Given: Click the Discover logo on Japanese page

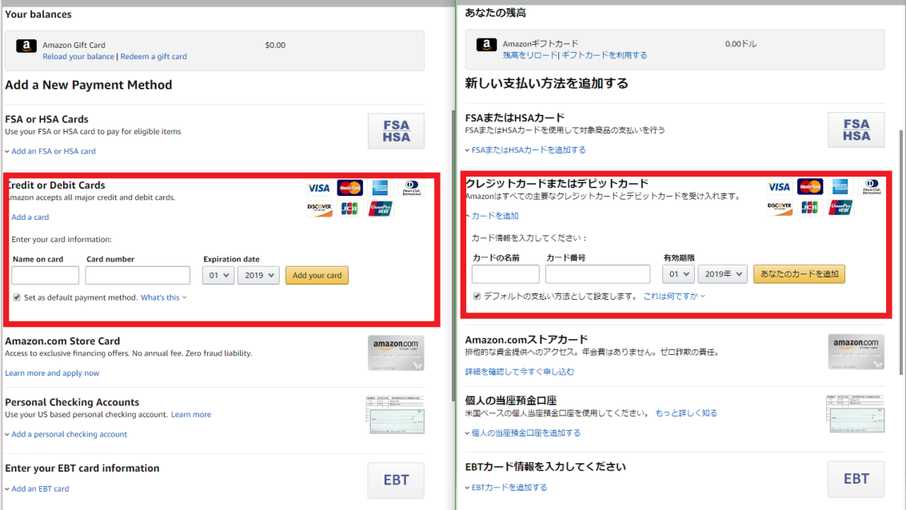Looking at the screenshot, I should (780, 207).
